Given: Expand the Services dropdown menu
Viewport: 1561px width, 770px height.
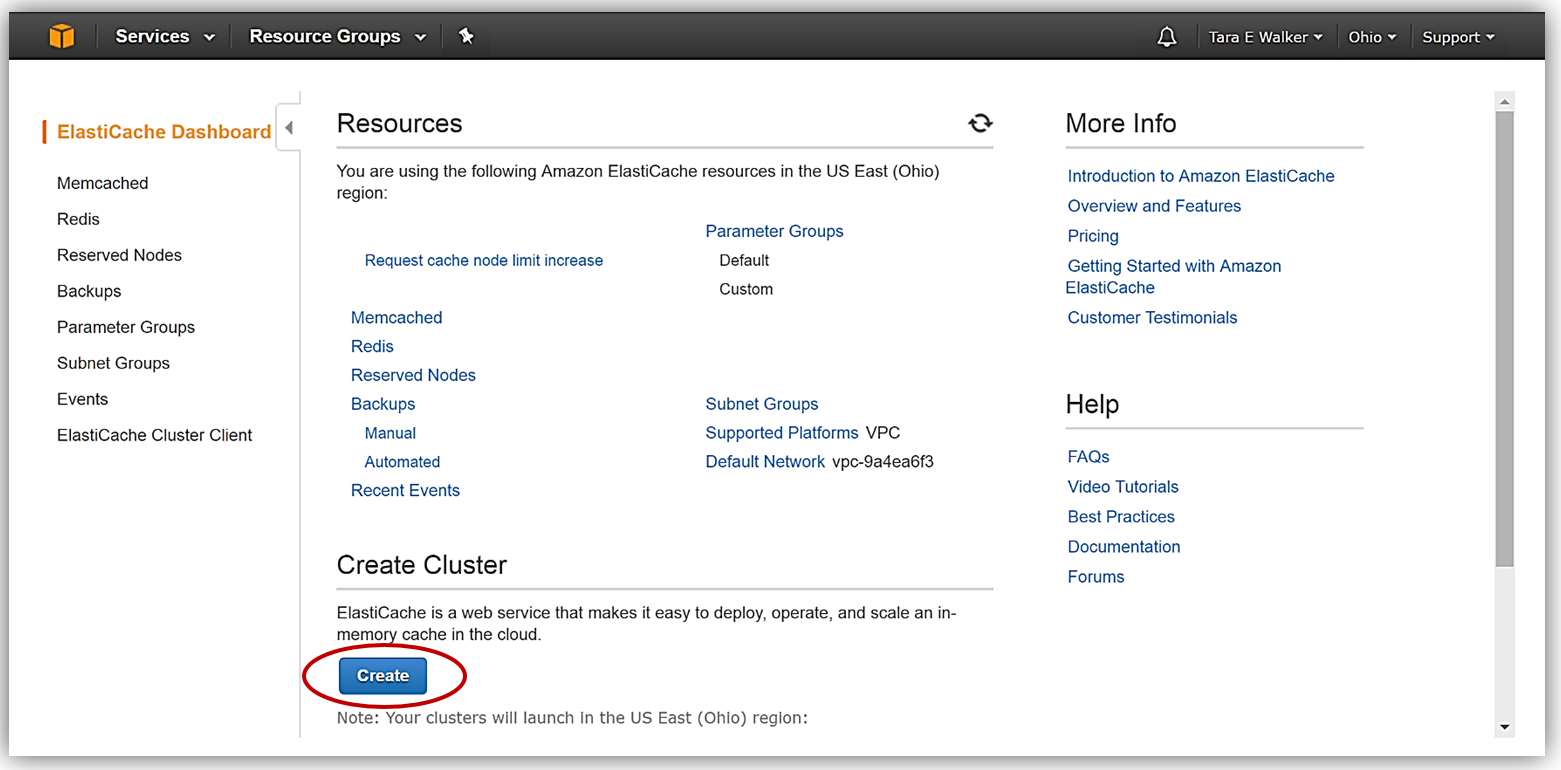Looking at the screenshot, I should coord(165,37).
